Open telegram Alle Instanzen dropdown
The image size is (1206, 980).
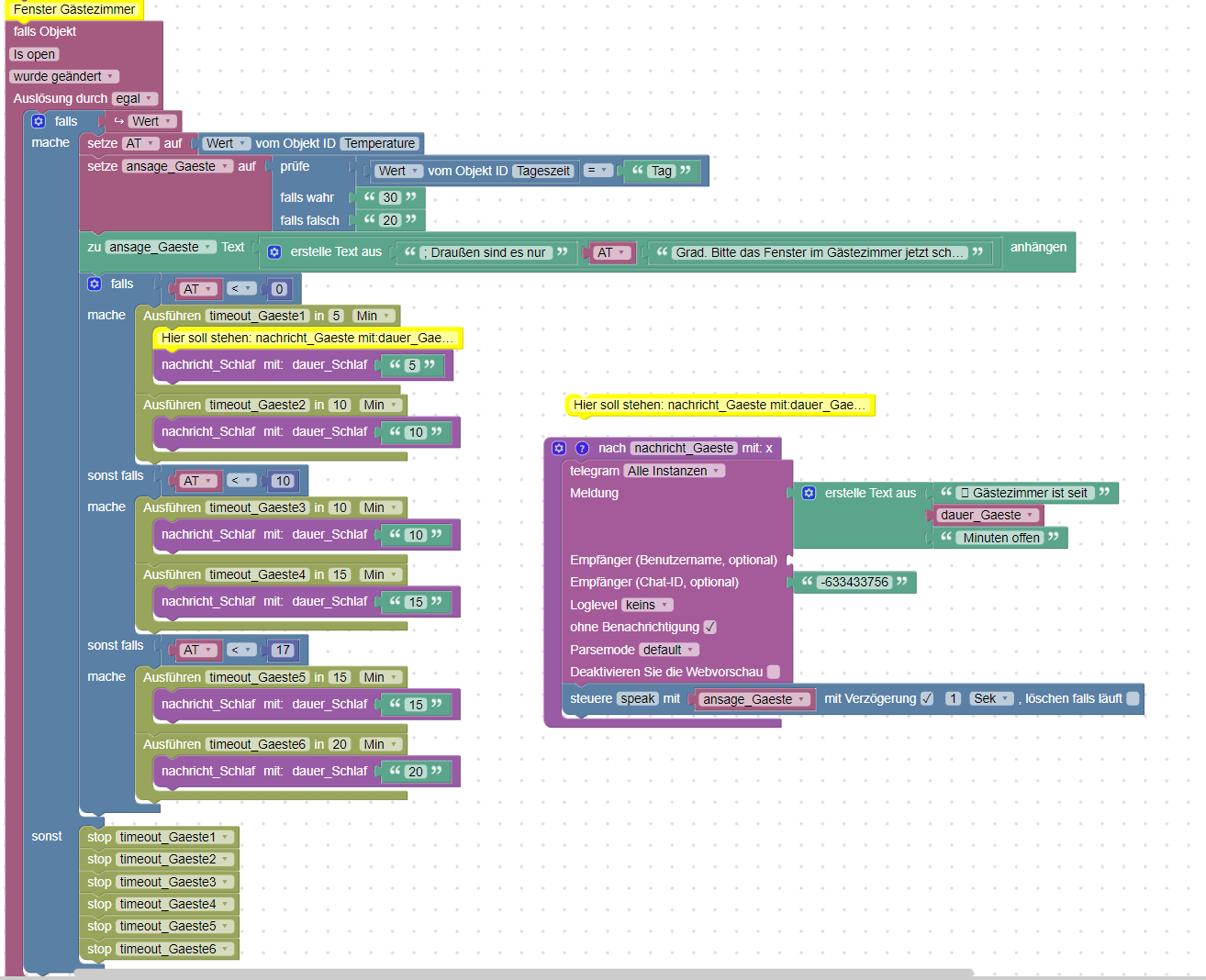point(675,471)
